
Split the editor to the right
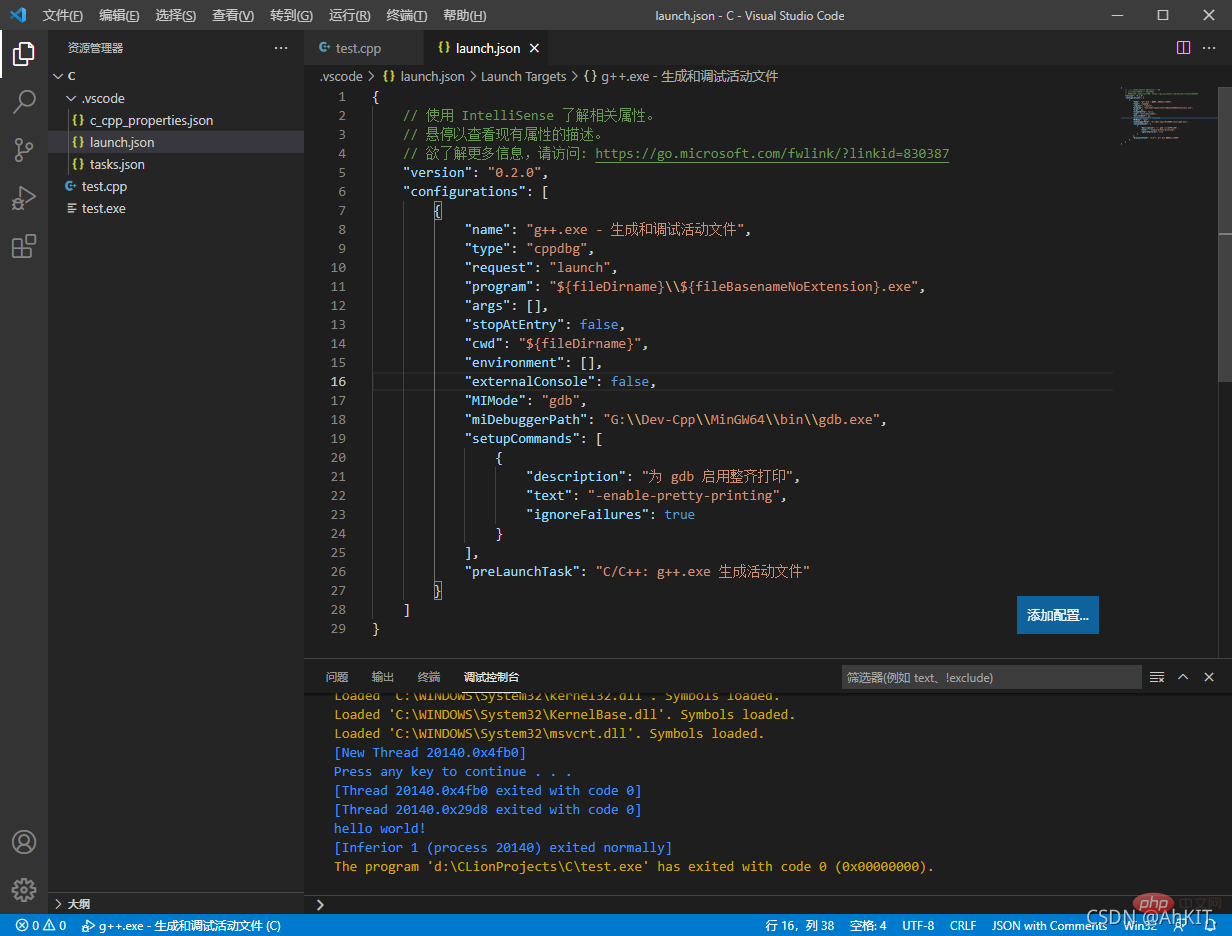tap(1183, 48)
